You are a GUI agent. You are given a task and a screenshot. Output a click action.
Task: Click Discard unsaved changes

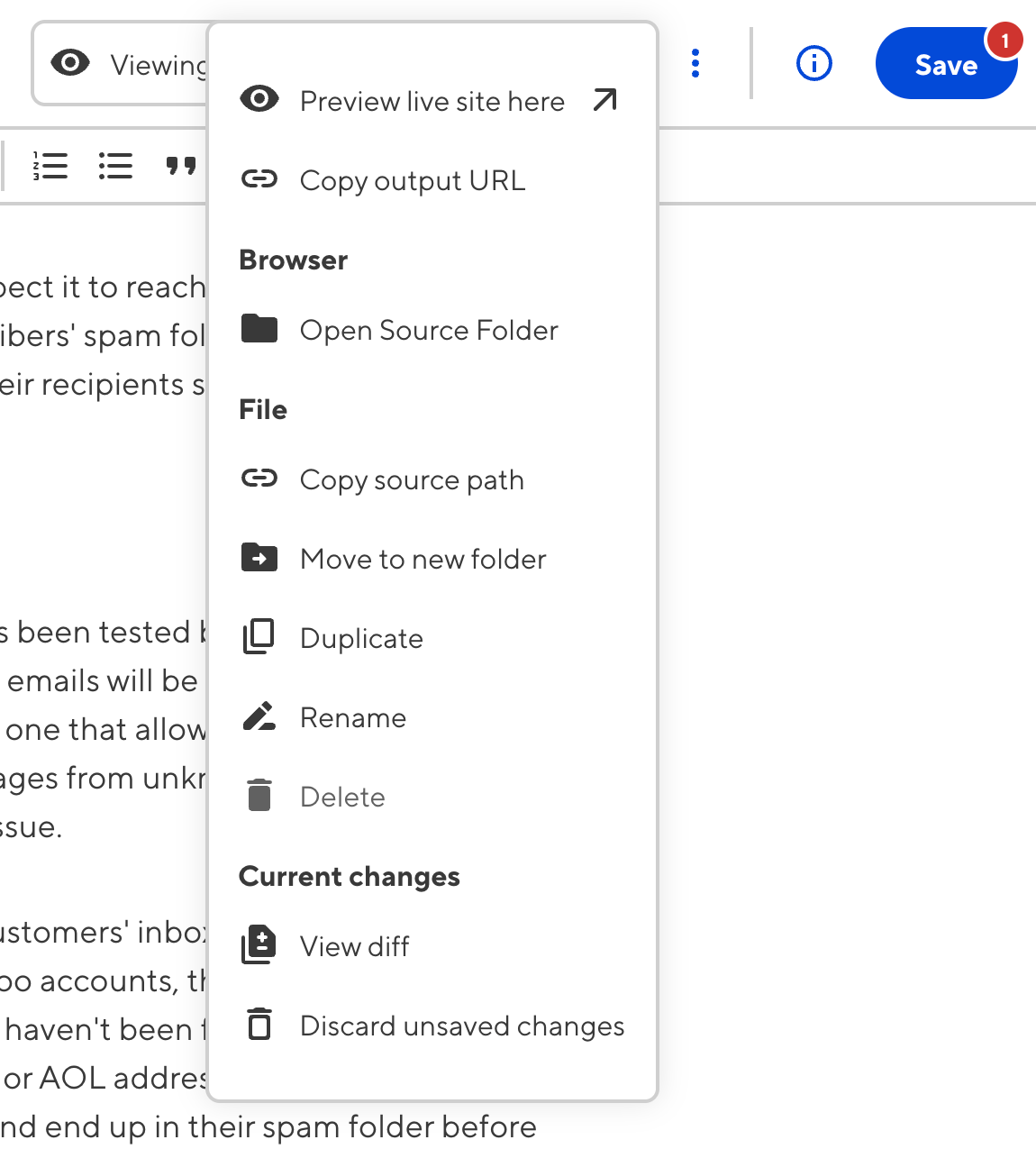[x=461, y=1026]
